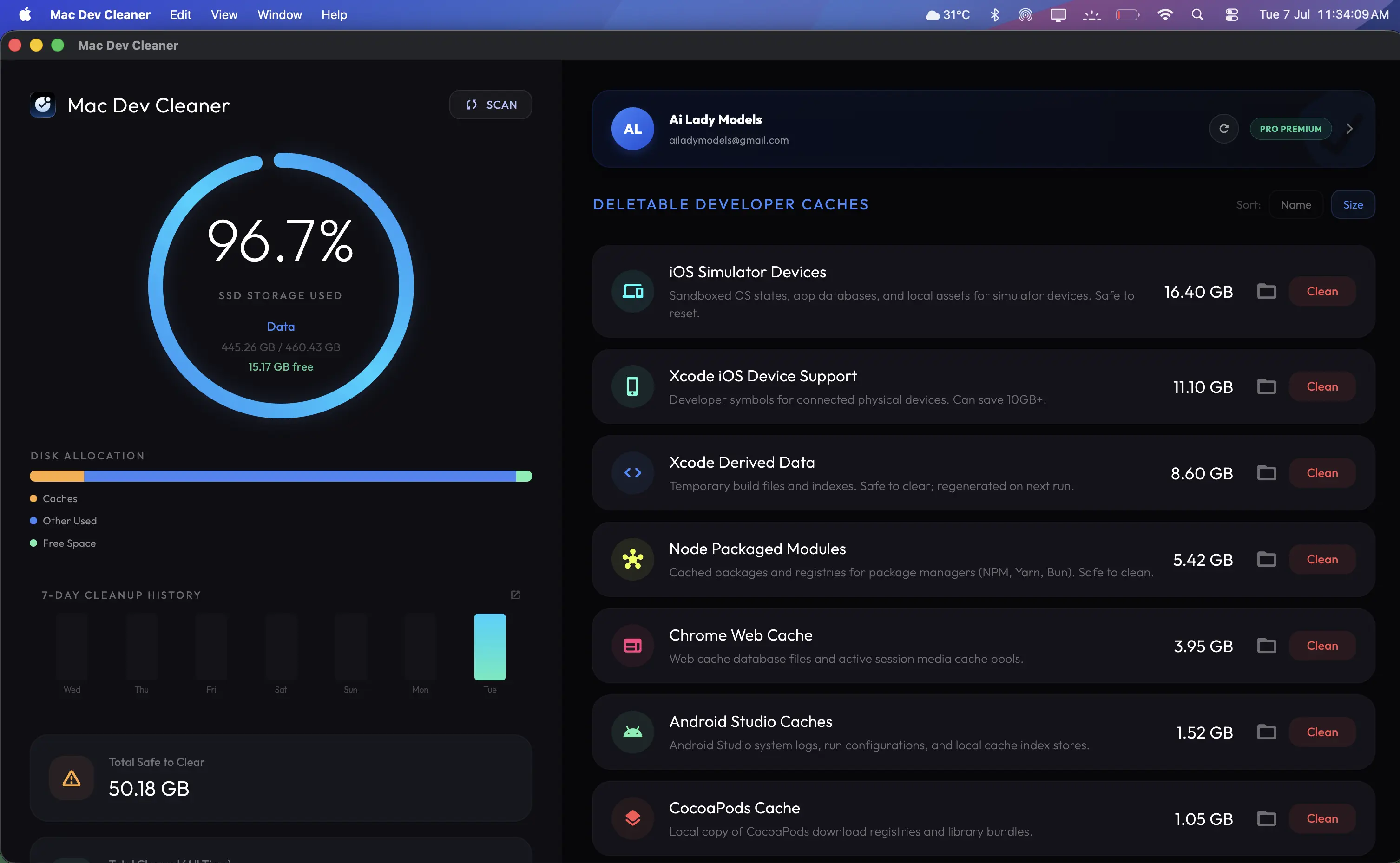1400x863 pixels.
Task: Clean Chrome Web Cache
Action: pyautogui.click(x=1322, y=646)
